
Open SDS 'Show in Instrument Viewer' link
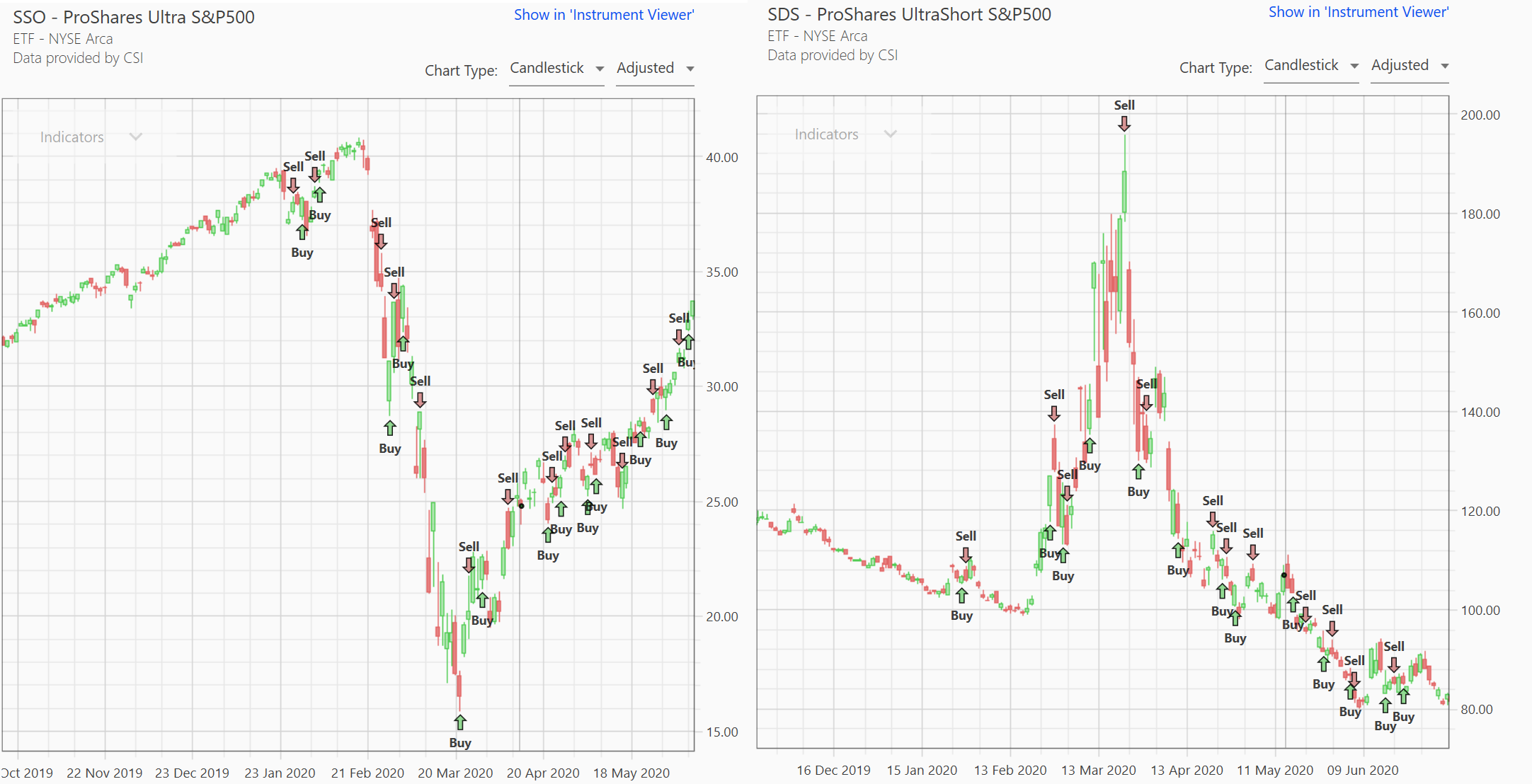point(1358,12)
